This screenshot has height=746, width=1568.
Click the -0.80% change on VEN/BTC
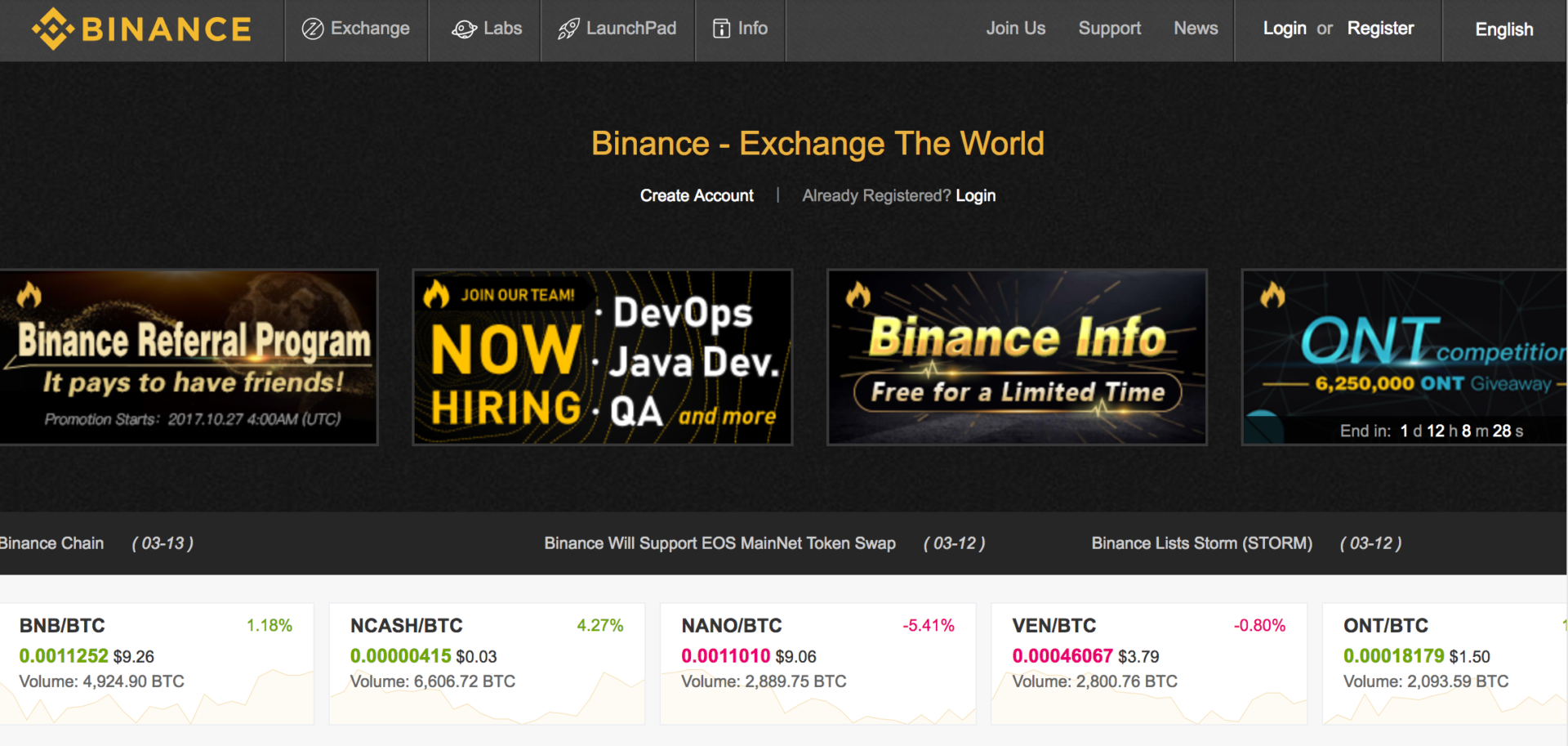1259,626
